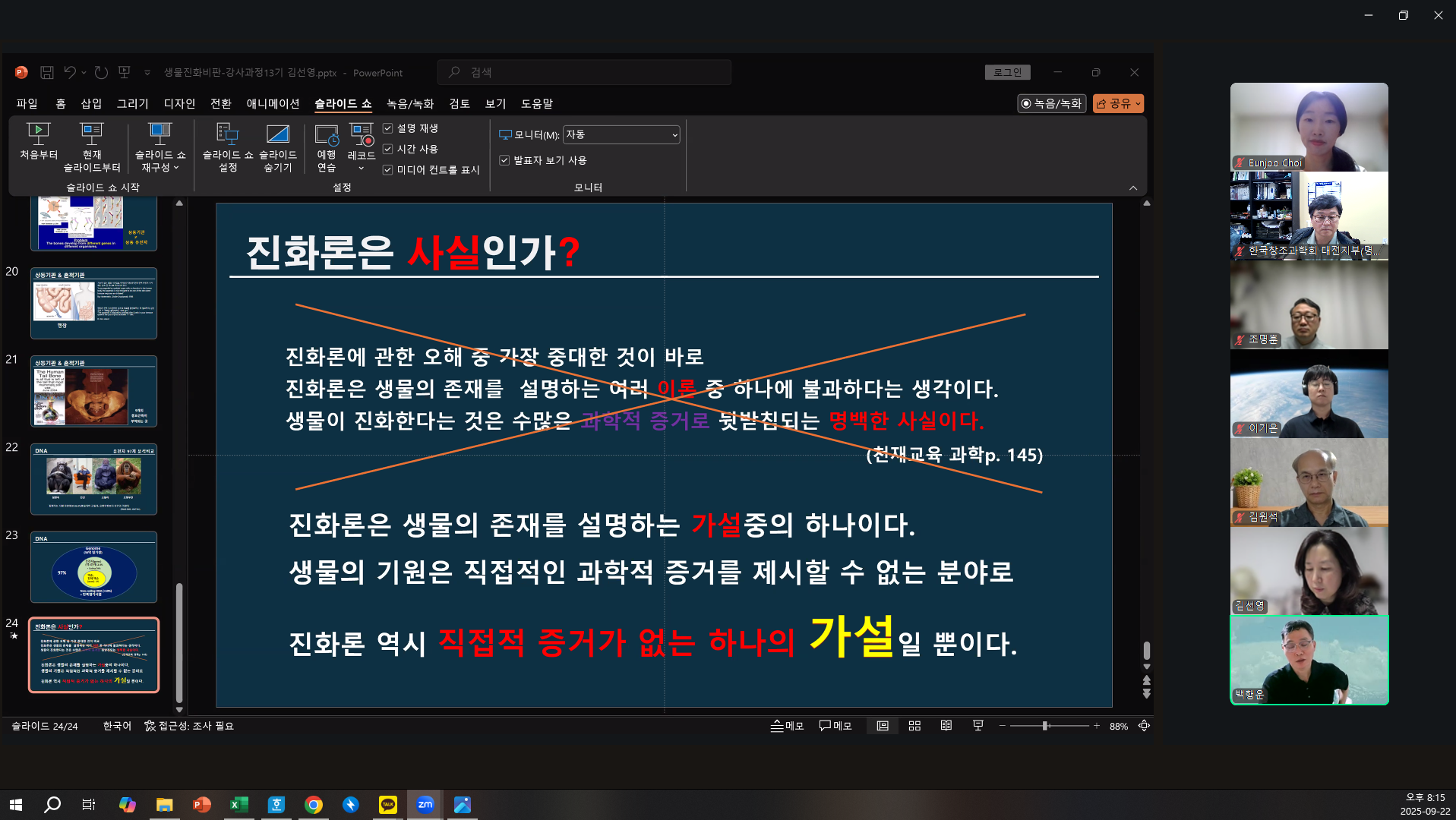
Task: Open Zoom from the taskbar
Action: click(x=425, y=805)
